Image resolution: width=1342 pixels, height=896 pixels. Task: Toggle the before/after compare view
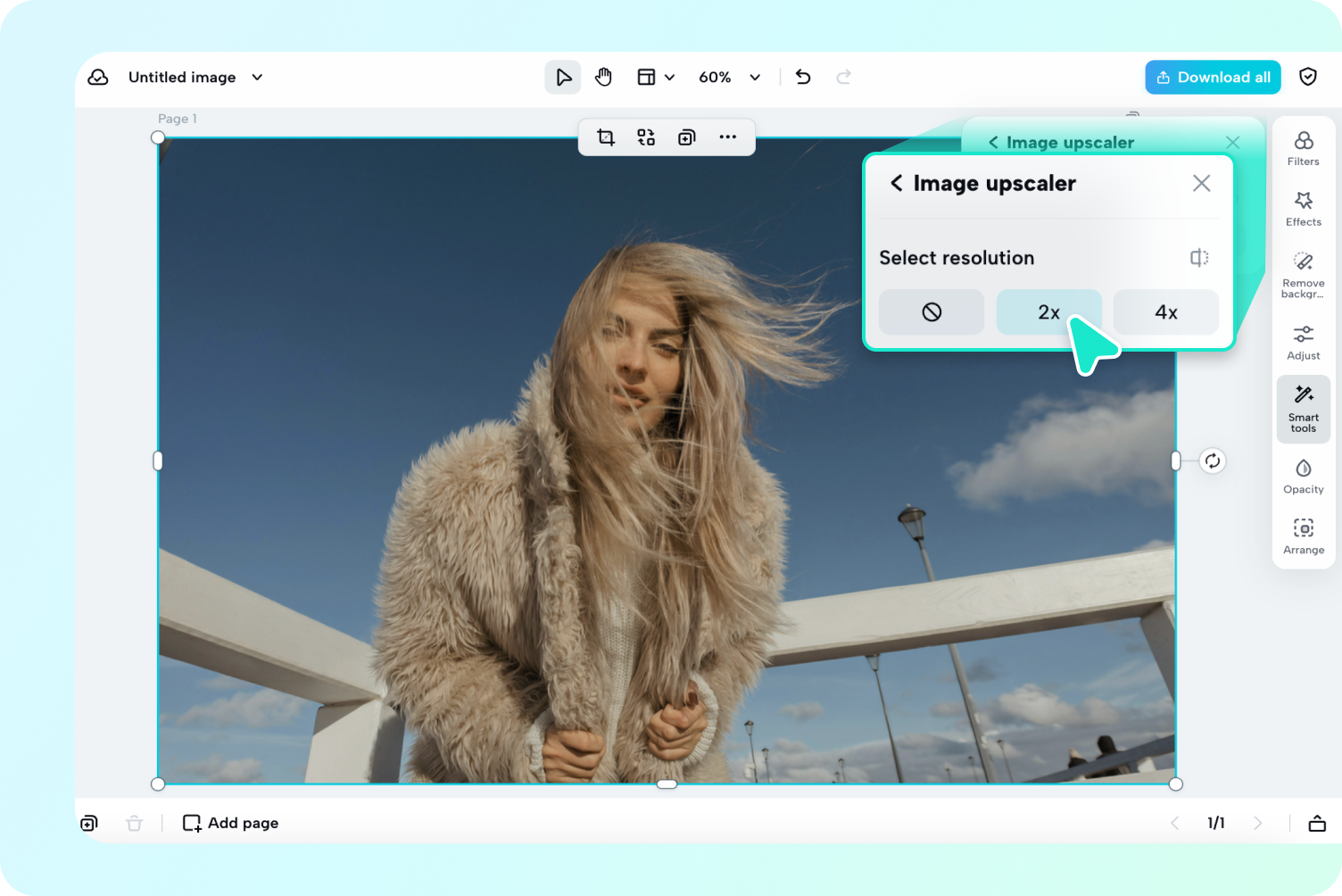click(1199, 258)
